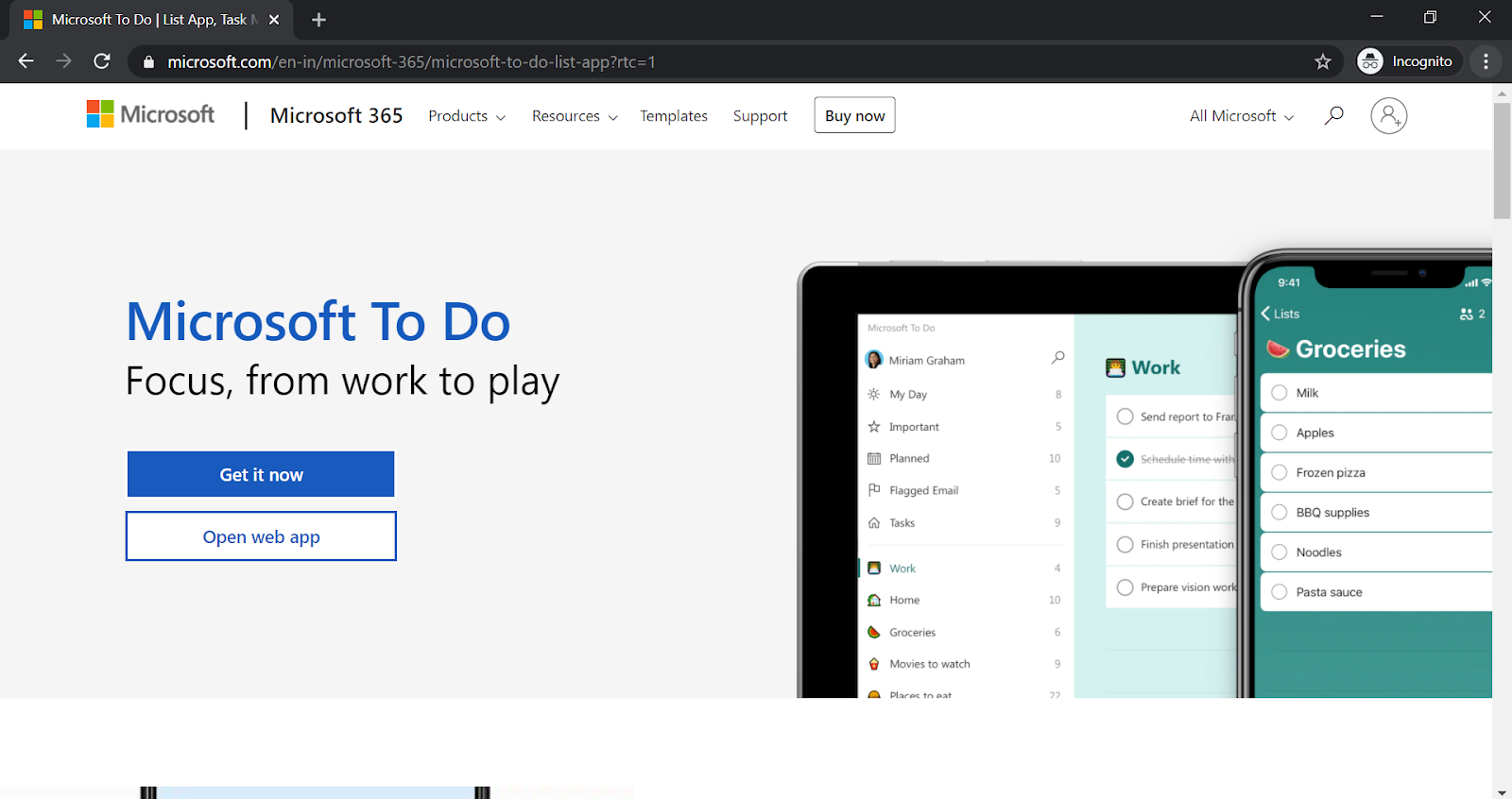1512x799 pixels.
Task: Click the Miriam Graham account name
Action: click(x=927, y=360)
